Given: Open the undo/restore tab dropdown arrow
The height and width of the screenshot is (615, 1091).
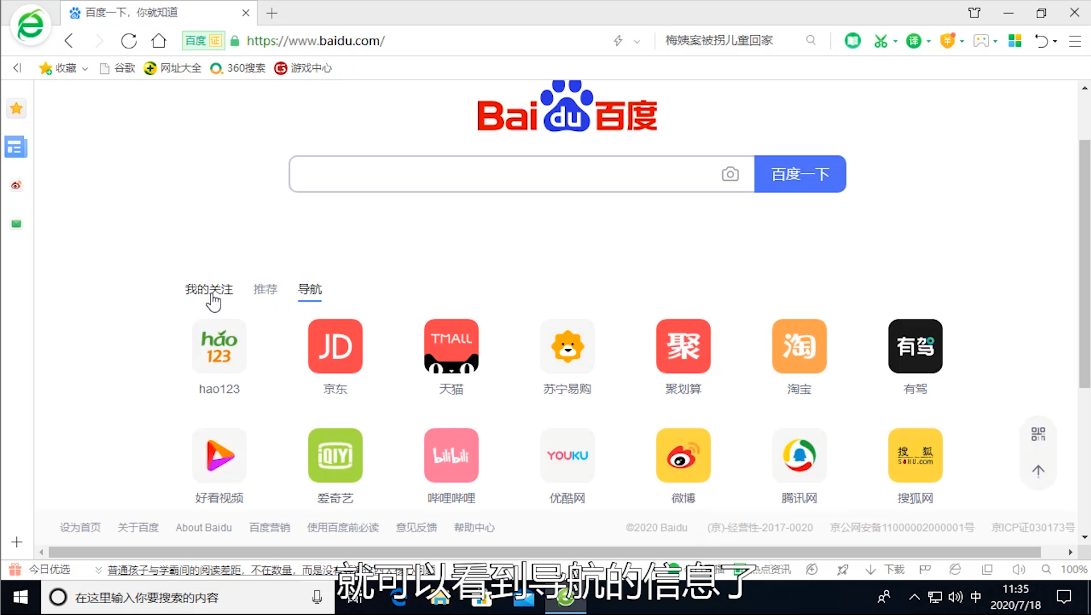Looking at the screenshot, I should 1056,42.
